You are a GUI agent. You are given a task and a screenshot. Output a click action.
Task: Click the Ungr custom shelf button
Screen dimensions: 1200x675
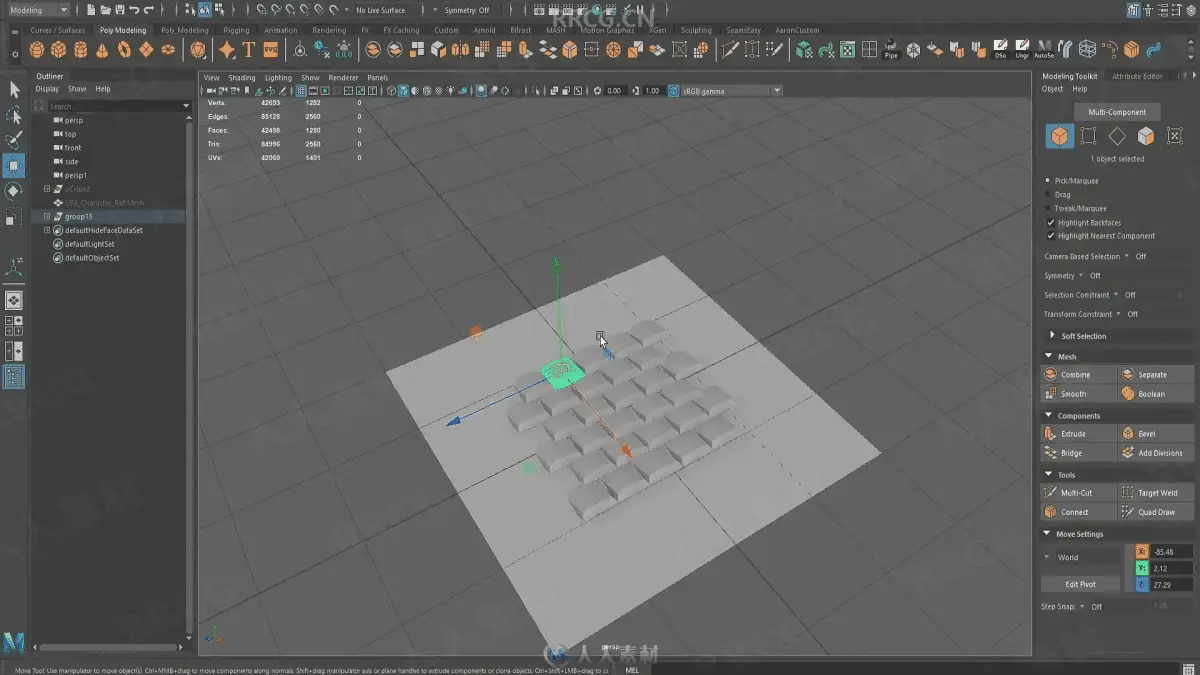[1022, 50]
